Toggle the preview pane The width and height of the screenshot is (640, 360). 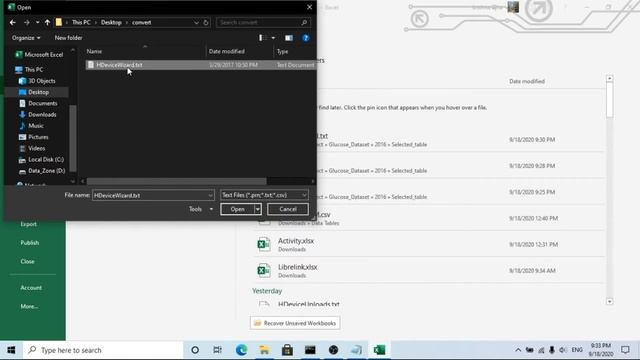click(289, 38)
